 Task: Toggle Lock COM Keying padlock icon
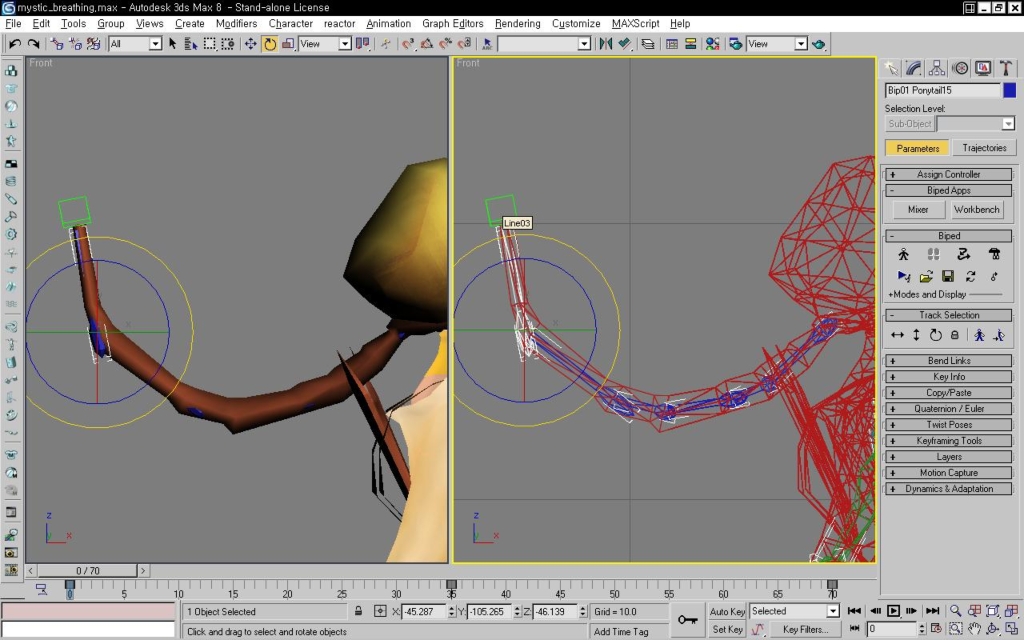coord(954,335)
